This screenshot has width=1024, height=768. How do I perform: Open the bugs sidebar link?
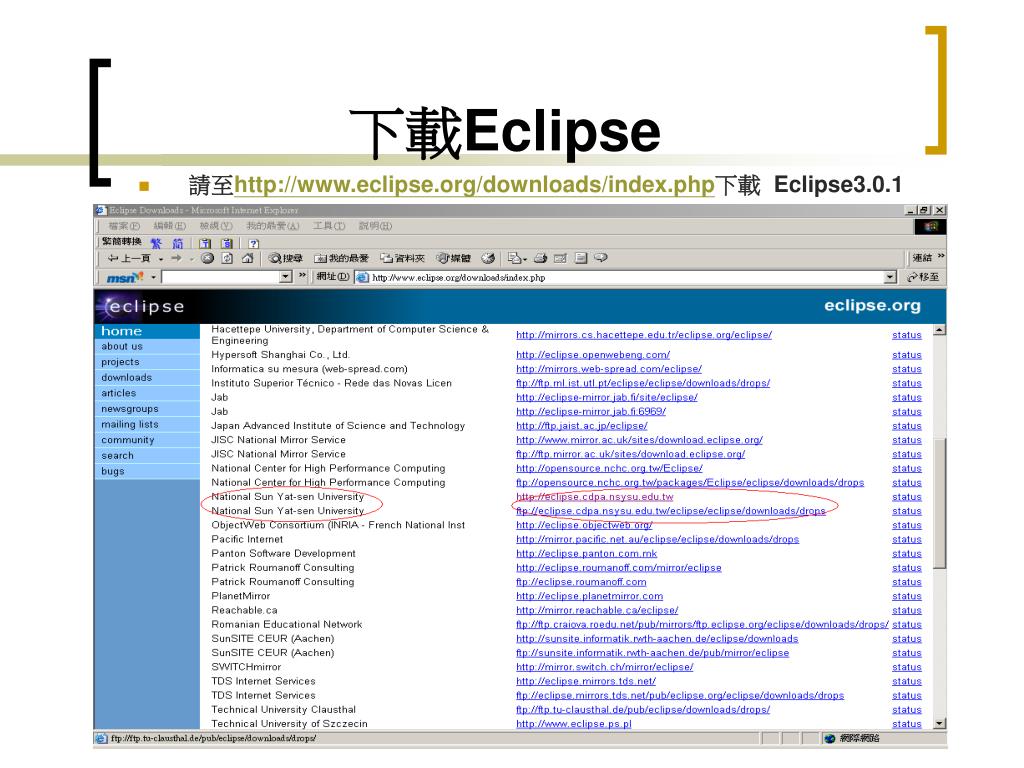point(112,472)
